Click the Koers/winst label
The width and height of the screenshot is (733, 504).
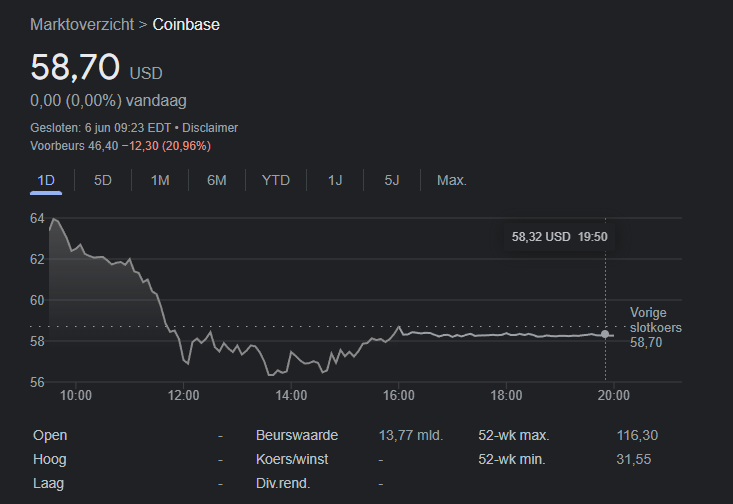click(292, 460)
